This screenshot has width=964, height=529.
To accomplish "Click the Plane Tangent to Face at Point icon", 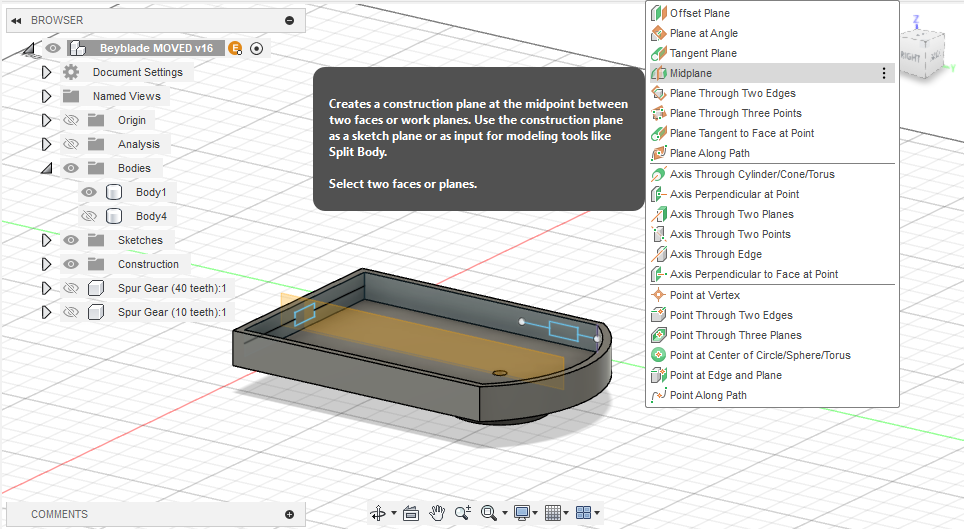I will (658, 133).
